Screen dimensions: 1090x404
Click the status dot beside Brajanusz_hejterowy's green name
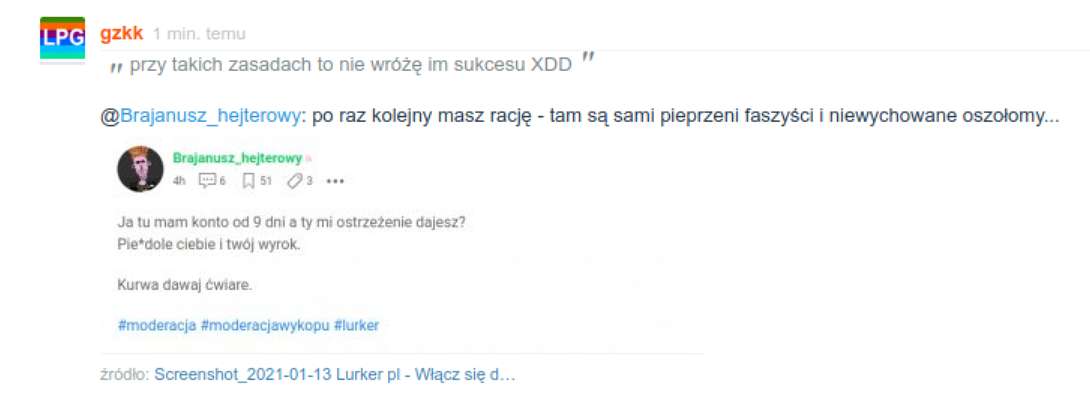click(309, 159)
